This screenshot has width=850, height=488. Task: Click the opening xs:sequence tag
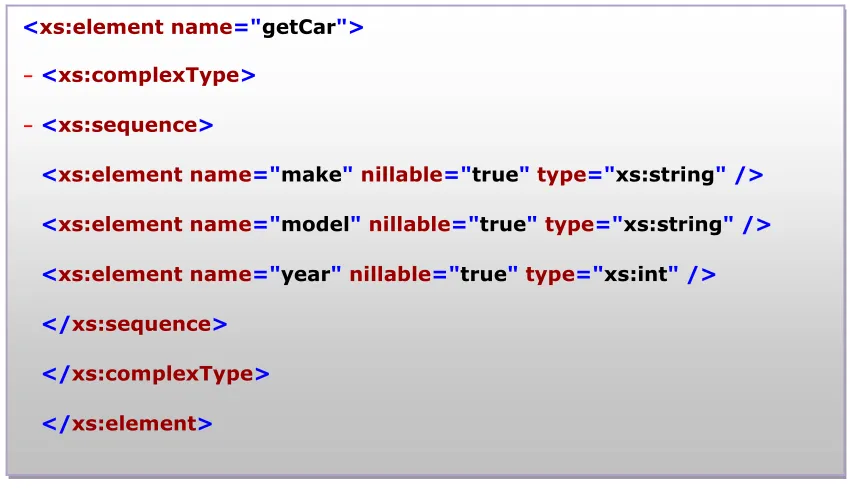point(127,126)
